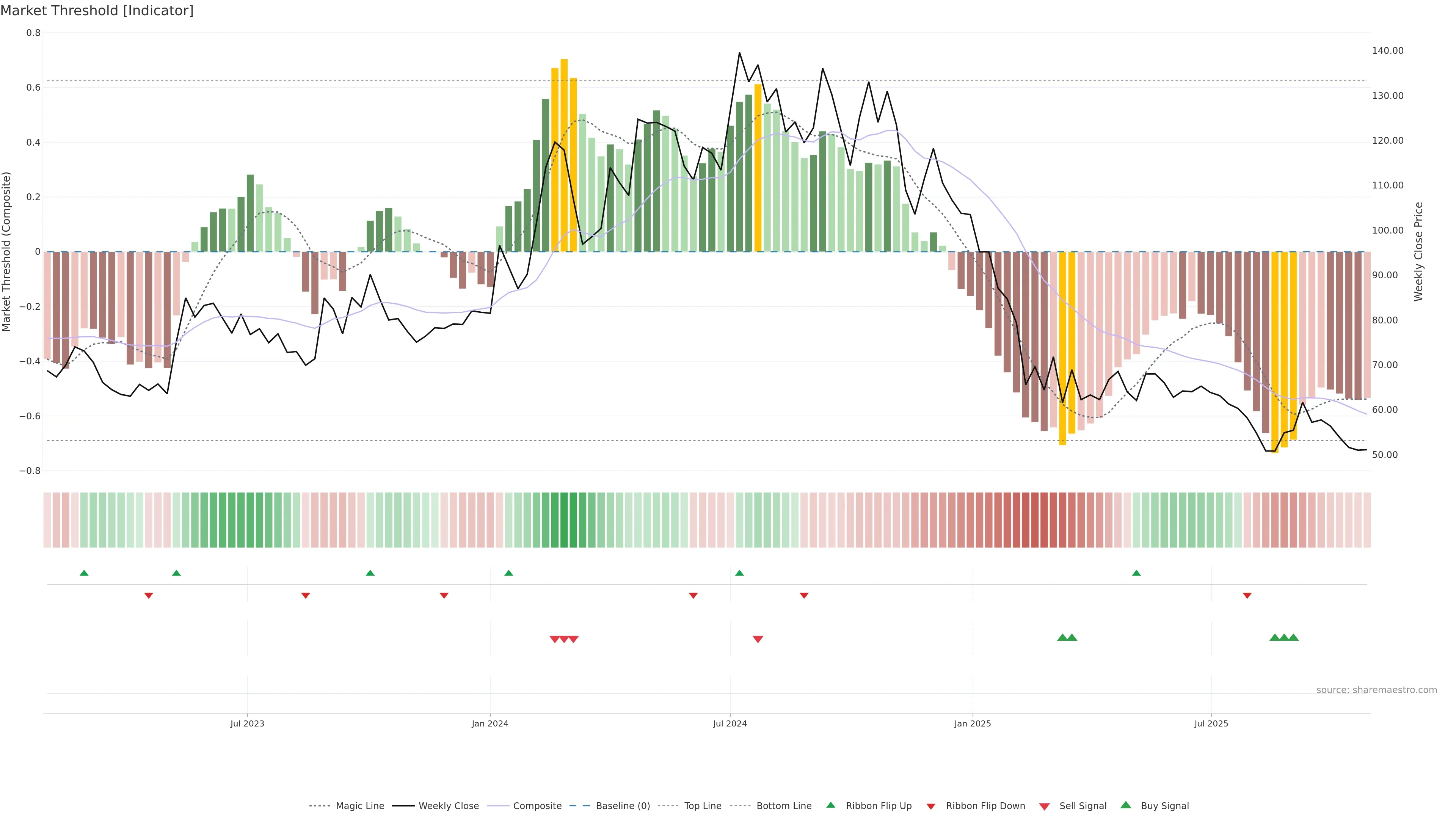
Task: Click the ribbon flip up marker between Jan and Jul 2025
Action: coord(1136,573)
